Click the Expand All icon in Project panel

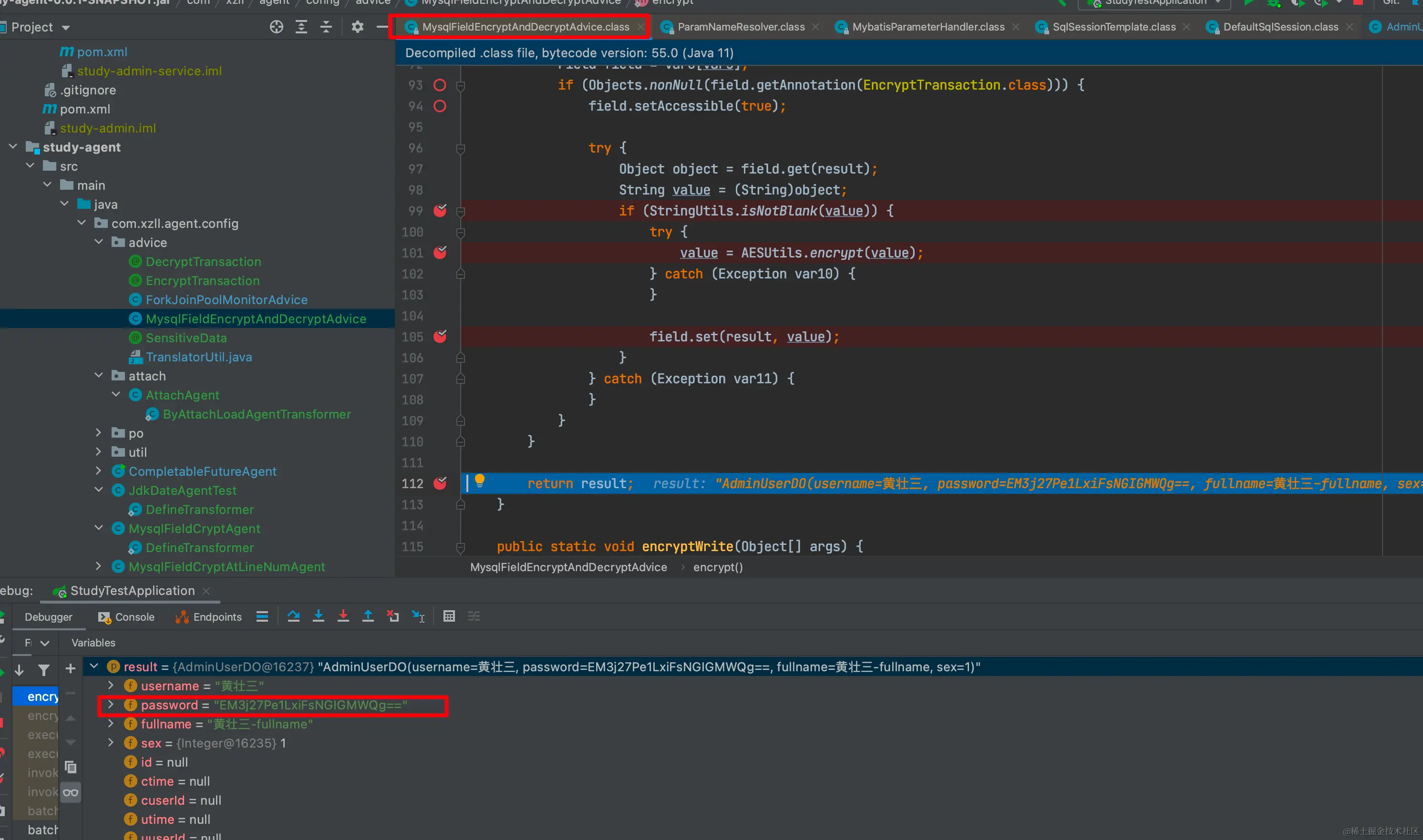coord(301,27)
